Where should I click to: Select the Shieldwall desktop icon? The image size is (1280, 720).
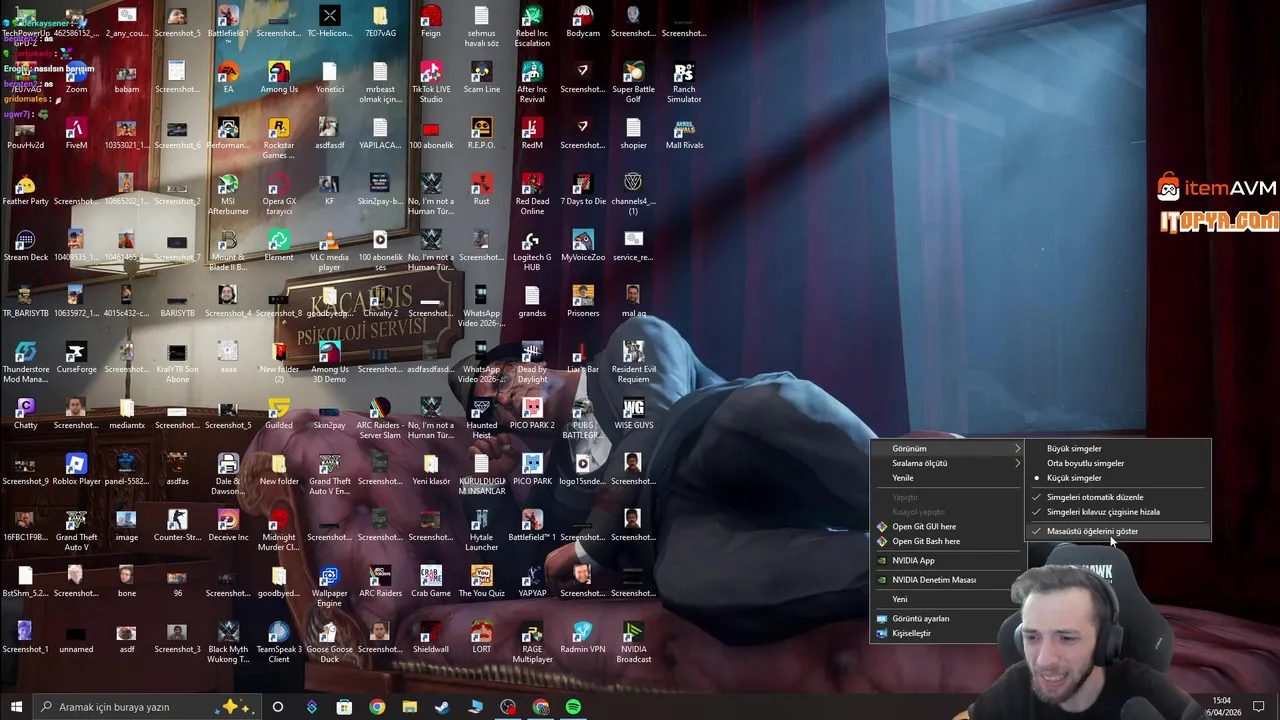point(431,638)
